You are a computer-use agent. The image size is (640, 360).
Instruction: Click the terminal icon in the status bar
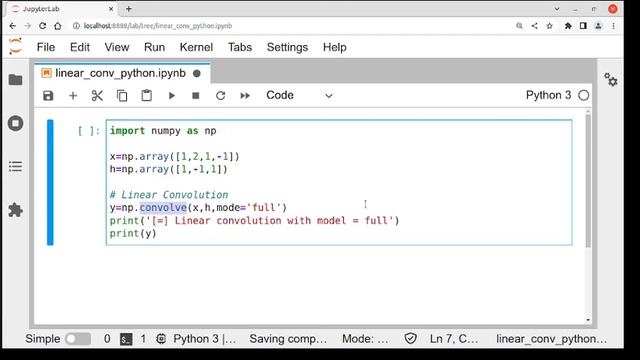pyautogui.click(x=126, y=339)
